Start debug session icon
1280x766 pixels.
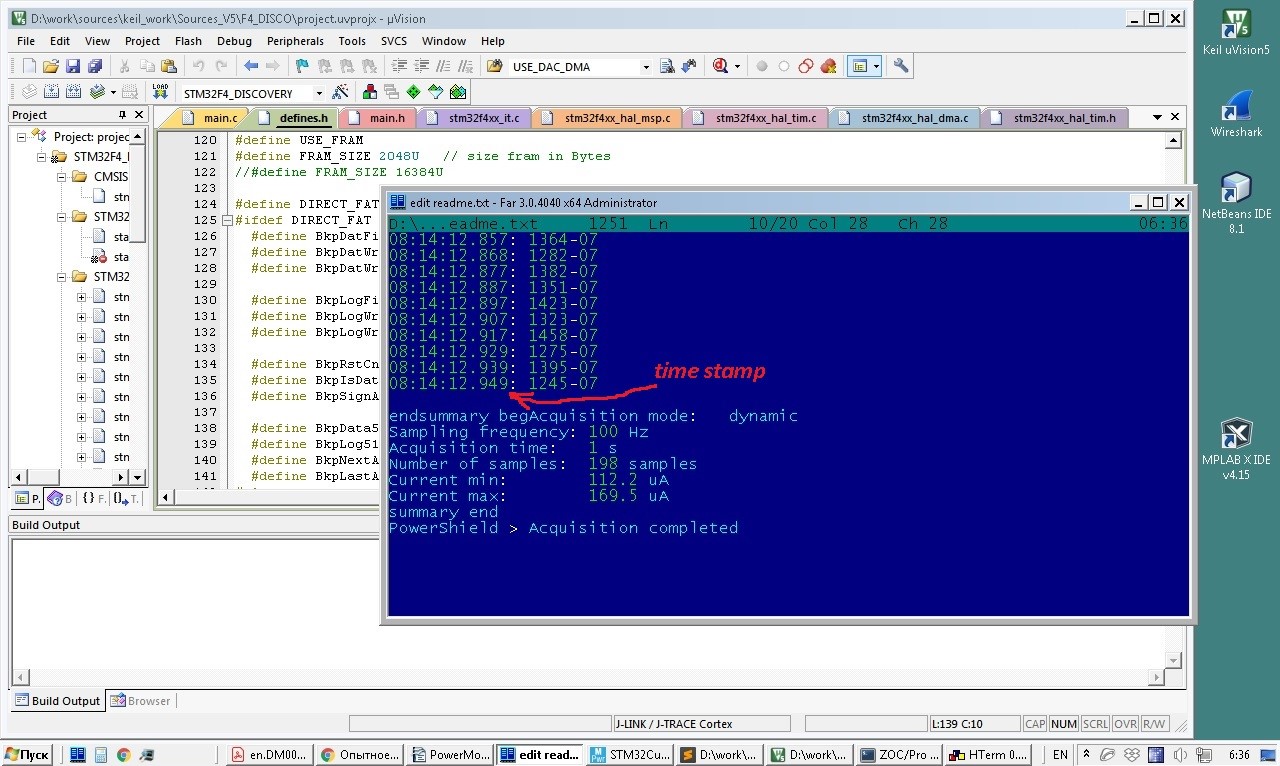pyautogui.click(x=721, y=66)
